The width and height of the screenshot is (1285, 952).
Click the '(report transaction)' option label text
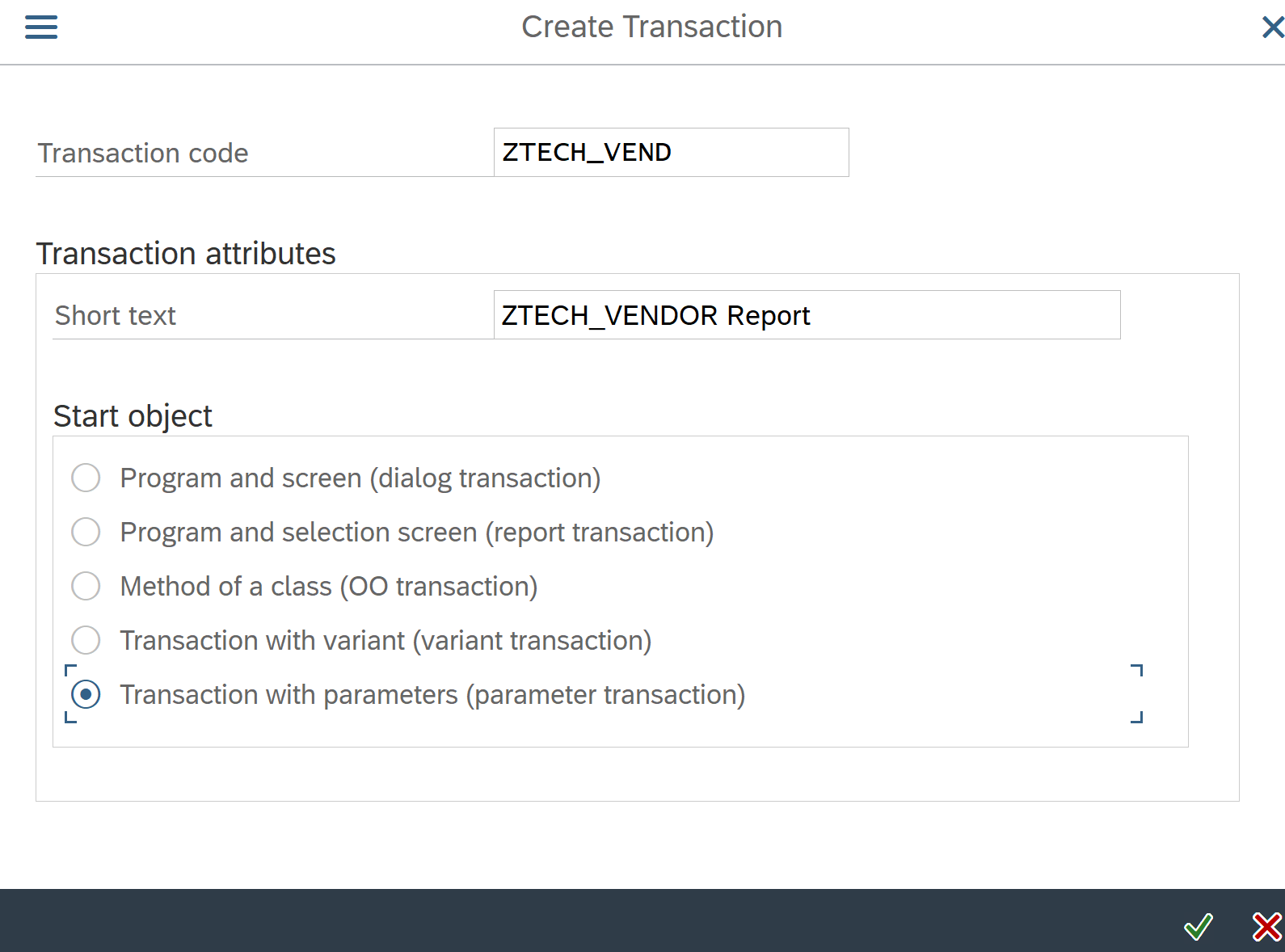pyautogui.click(x=599, y=533)
